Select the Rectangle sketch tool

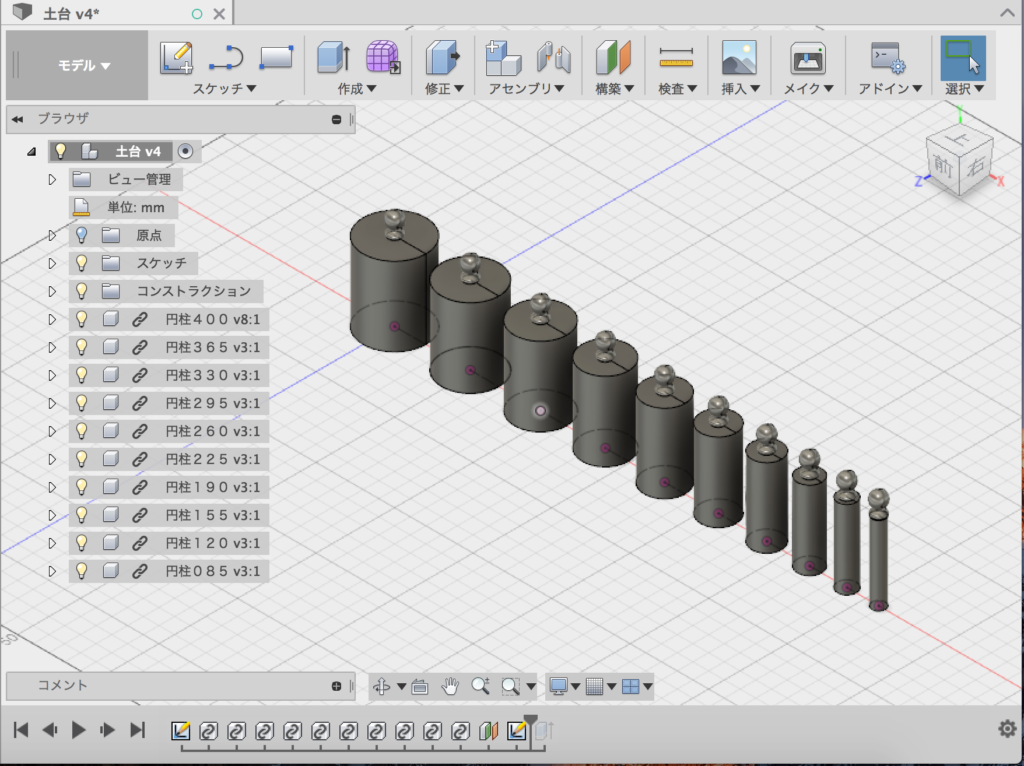[x=276, y=57]
